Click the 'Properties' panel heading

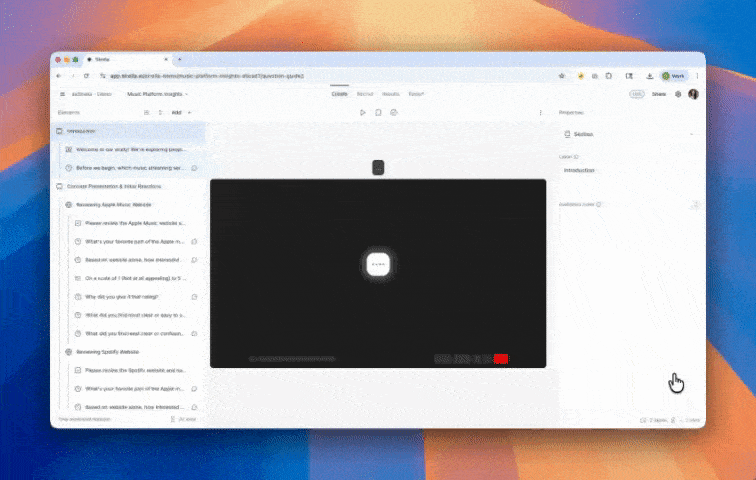pos(571,112)
